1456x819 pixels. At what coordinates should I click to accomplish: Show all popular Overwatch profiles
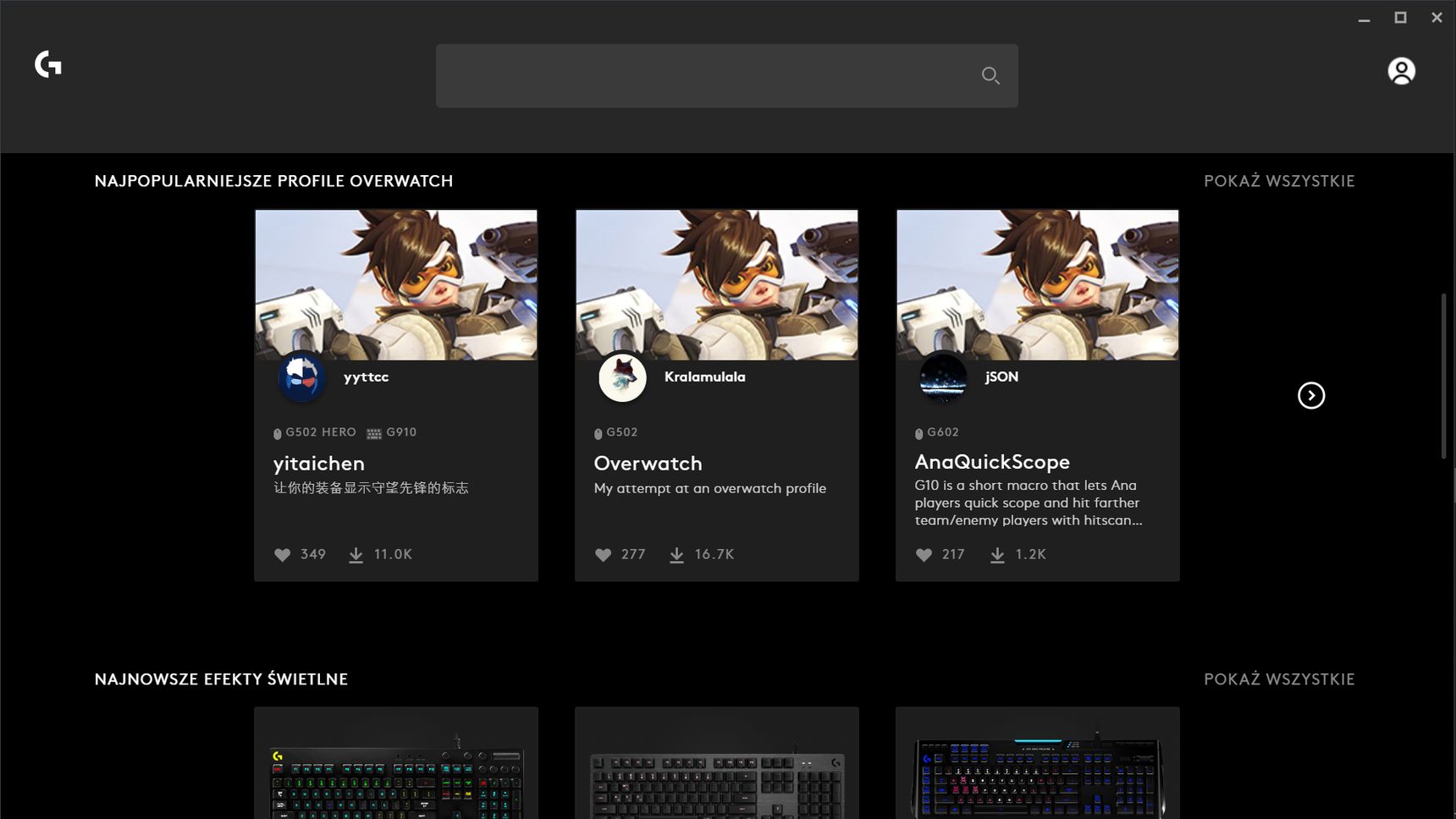coord(1279,181)
